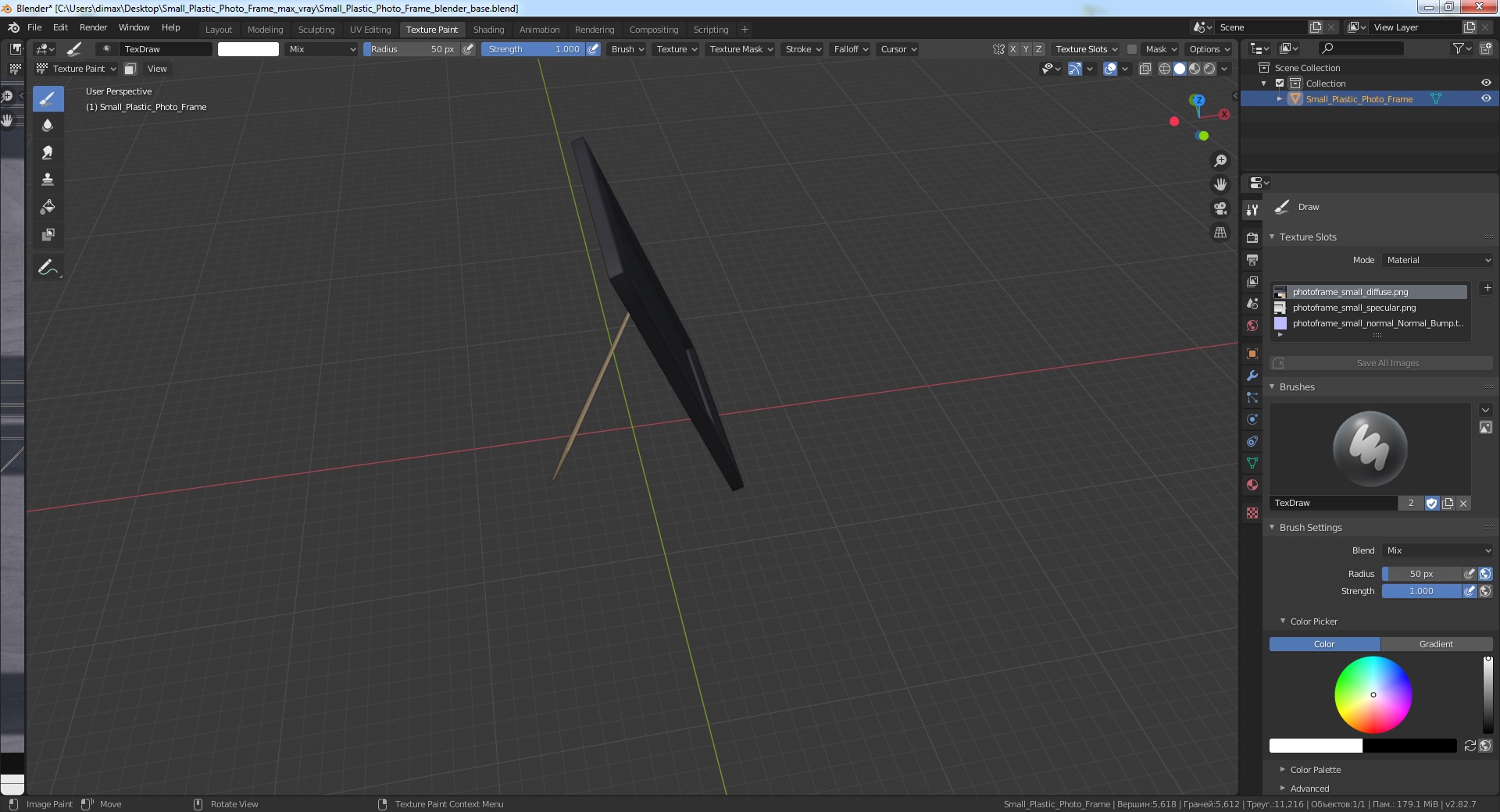
Task: Select the Annotate tool
Action: (x=48, y=268)
